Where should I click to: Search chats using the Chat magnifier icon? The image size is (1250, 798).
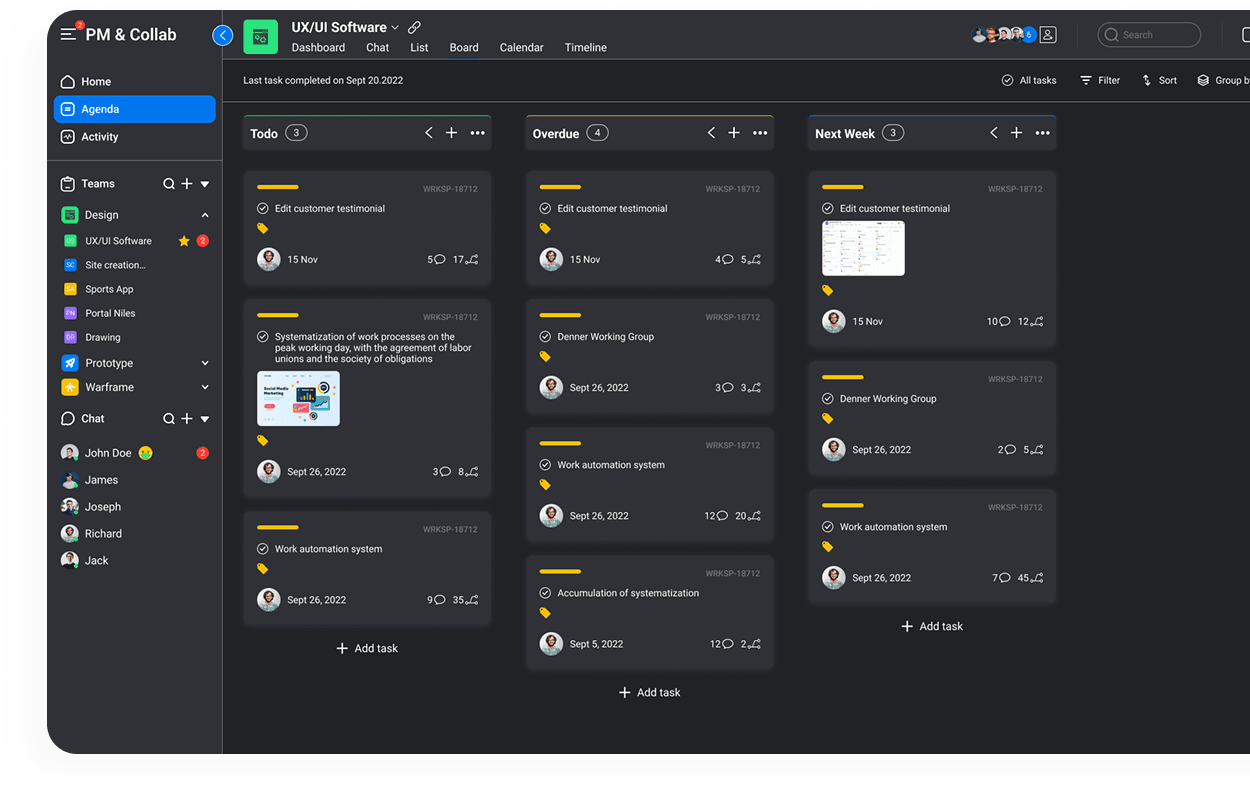pos(169,419)
